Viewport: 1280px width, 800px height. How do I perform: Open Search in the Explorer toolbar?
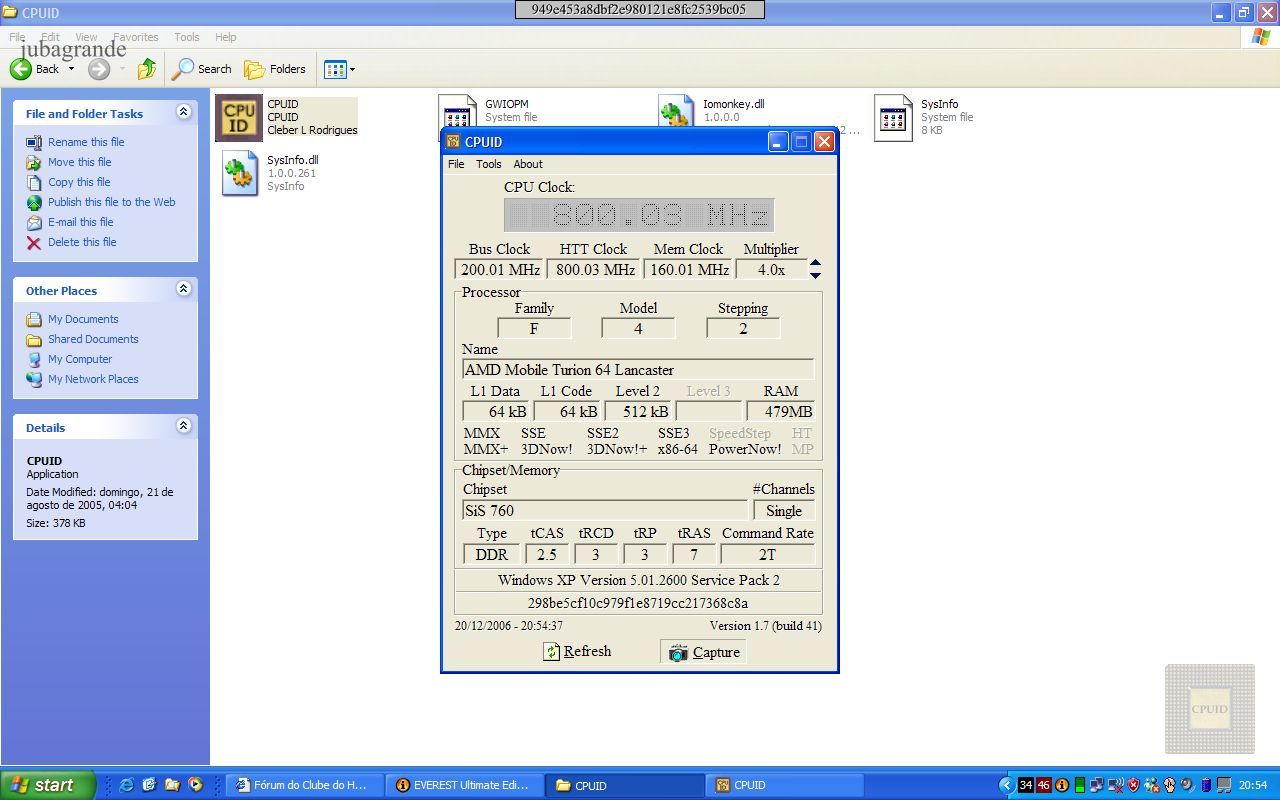[x=202, y=69]
